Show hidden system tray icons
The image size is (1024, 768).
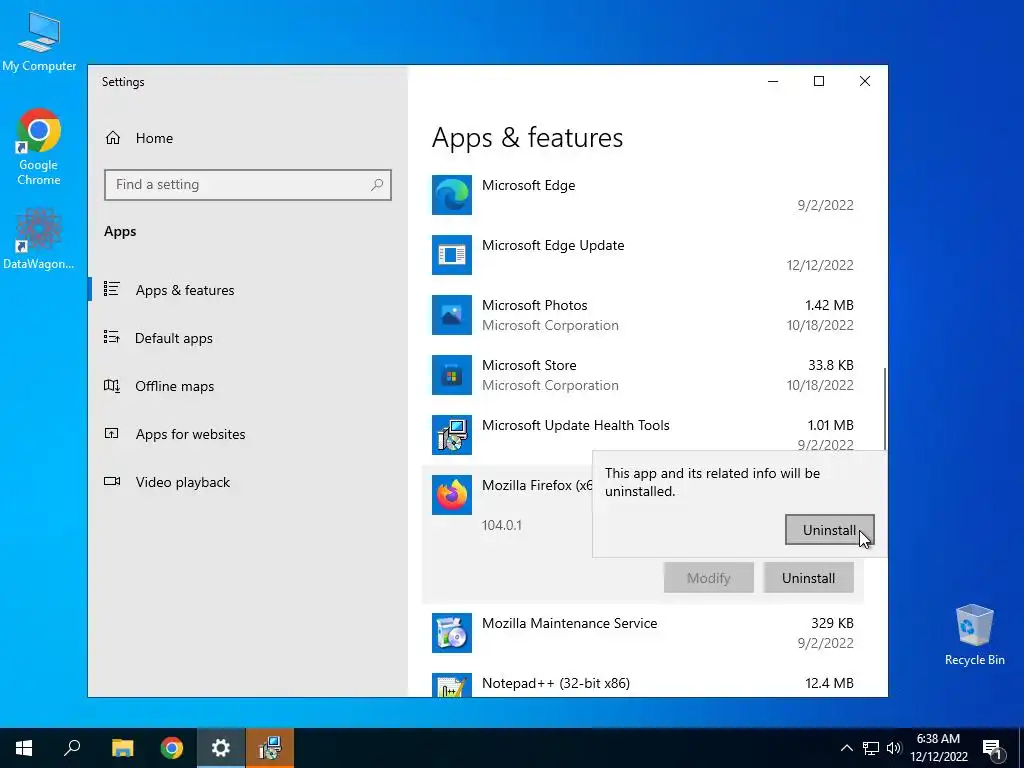click(846, 748)
